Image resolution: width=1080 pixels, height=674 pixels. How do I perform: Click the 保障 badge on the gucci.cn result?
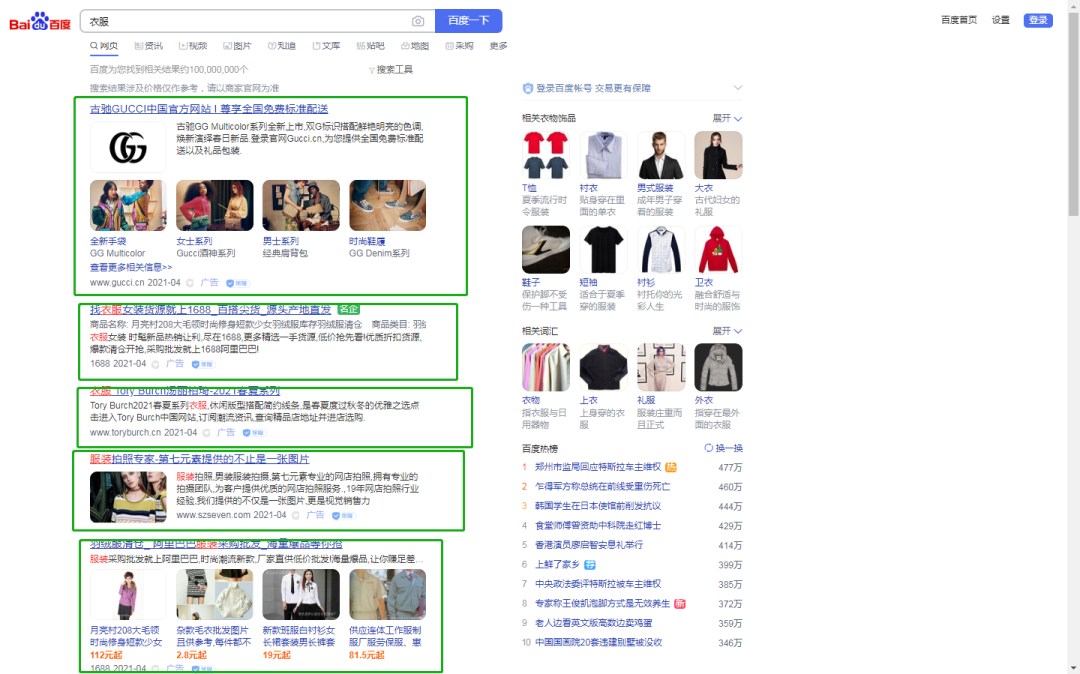tap(238, 283)
